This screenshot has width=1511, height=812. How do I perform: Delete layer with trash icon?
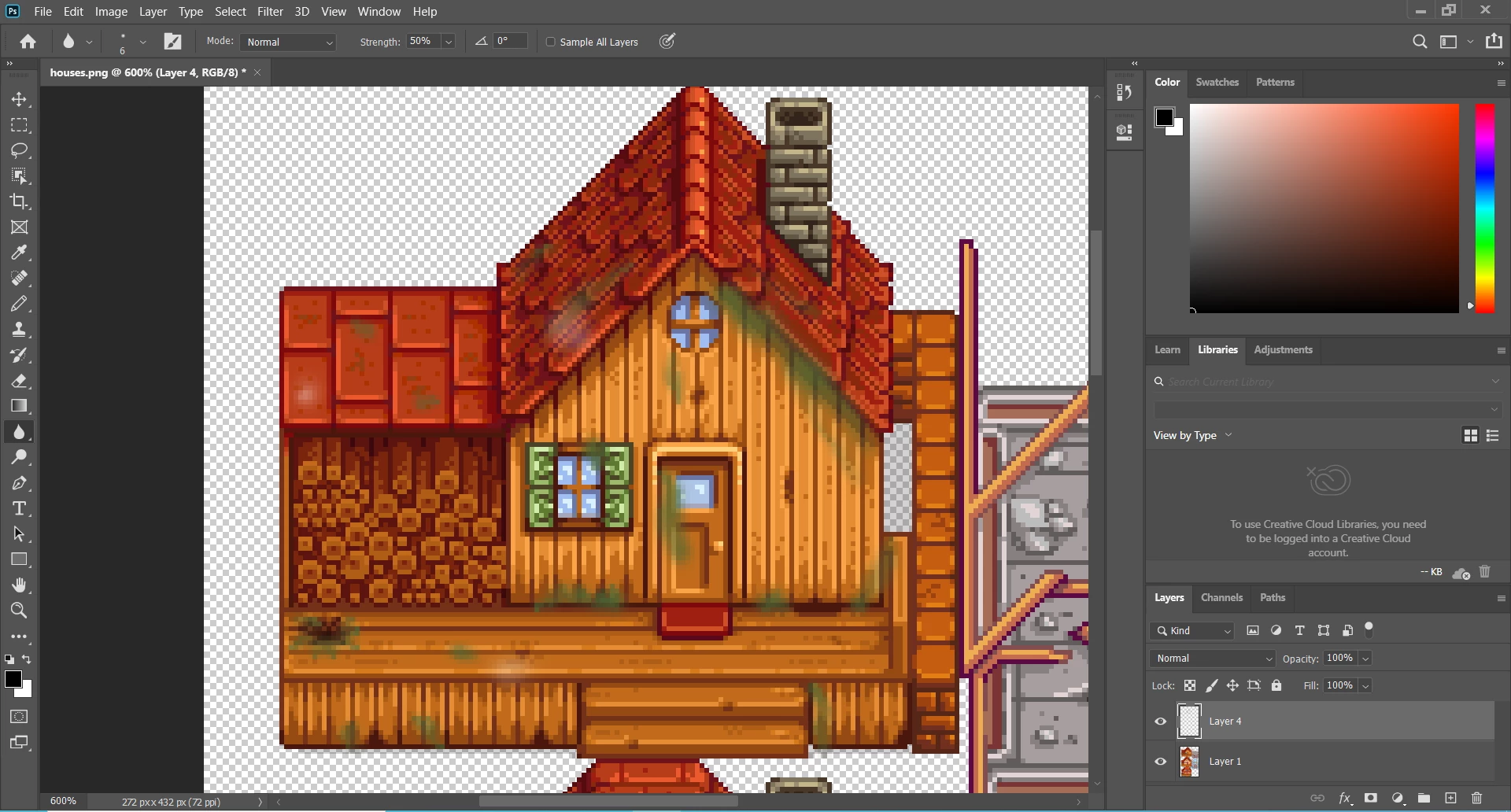pyautogui.click(x=1476, y=798)
